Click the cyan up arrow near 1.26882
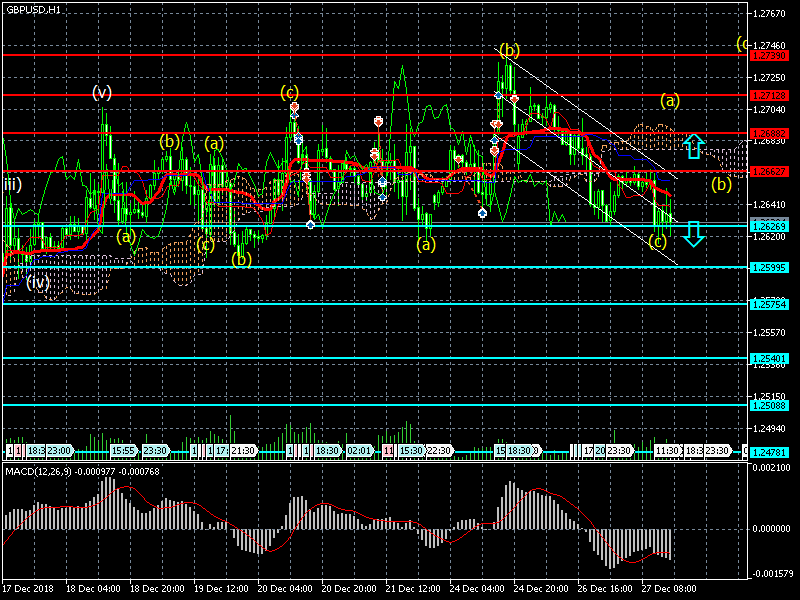800x600 pixels. [694, 146]
